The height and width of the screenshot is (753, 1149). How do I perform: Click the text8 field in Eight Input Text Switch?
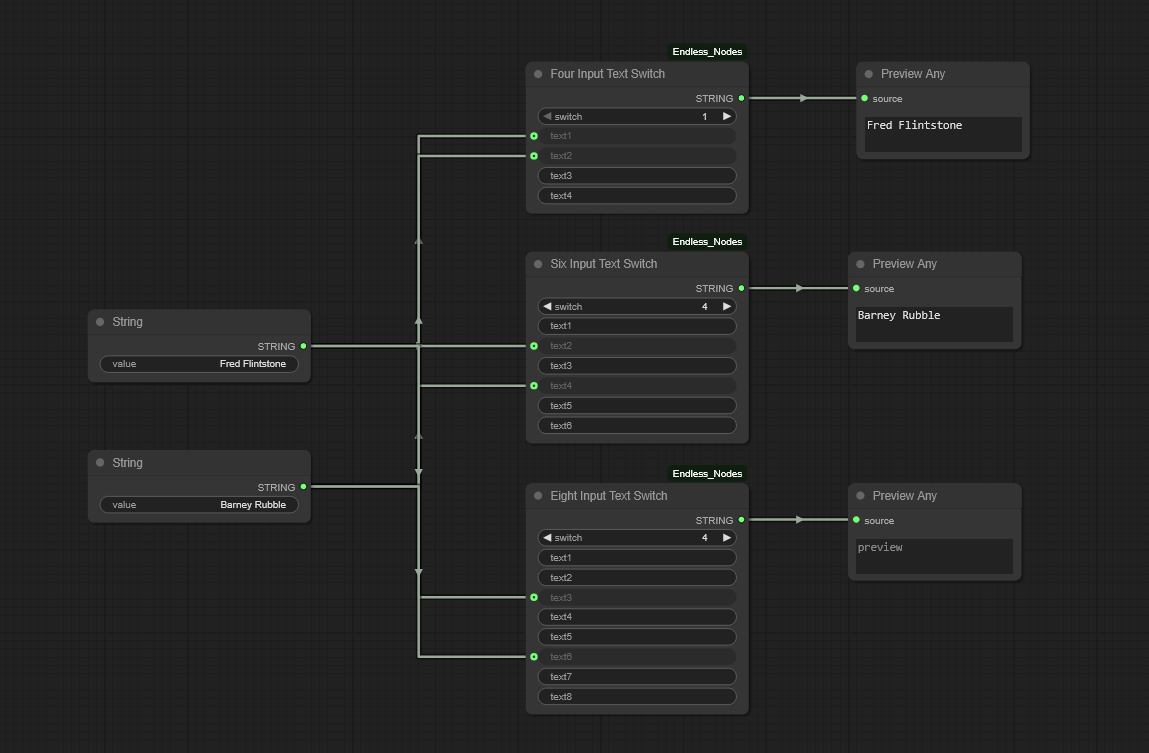(637, 697)
